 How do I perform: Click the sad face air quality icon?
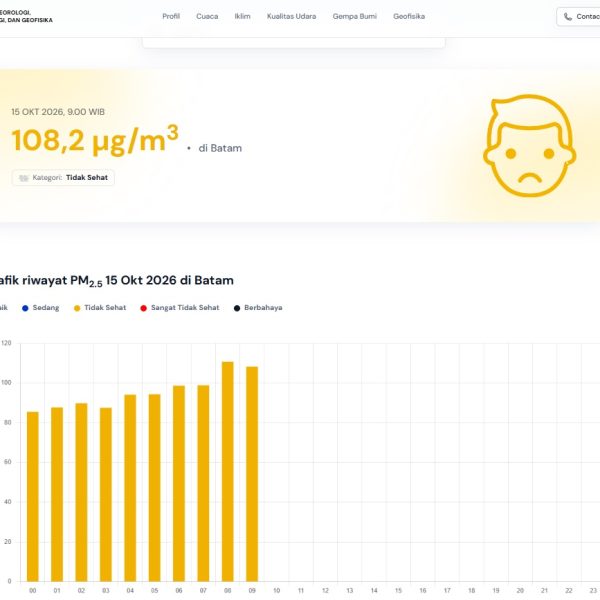[x=530, y=146]
